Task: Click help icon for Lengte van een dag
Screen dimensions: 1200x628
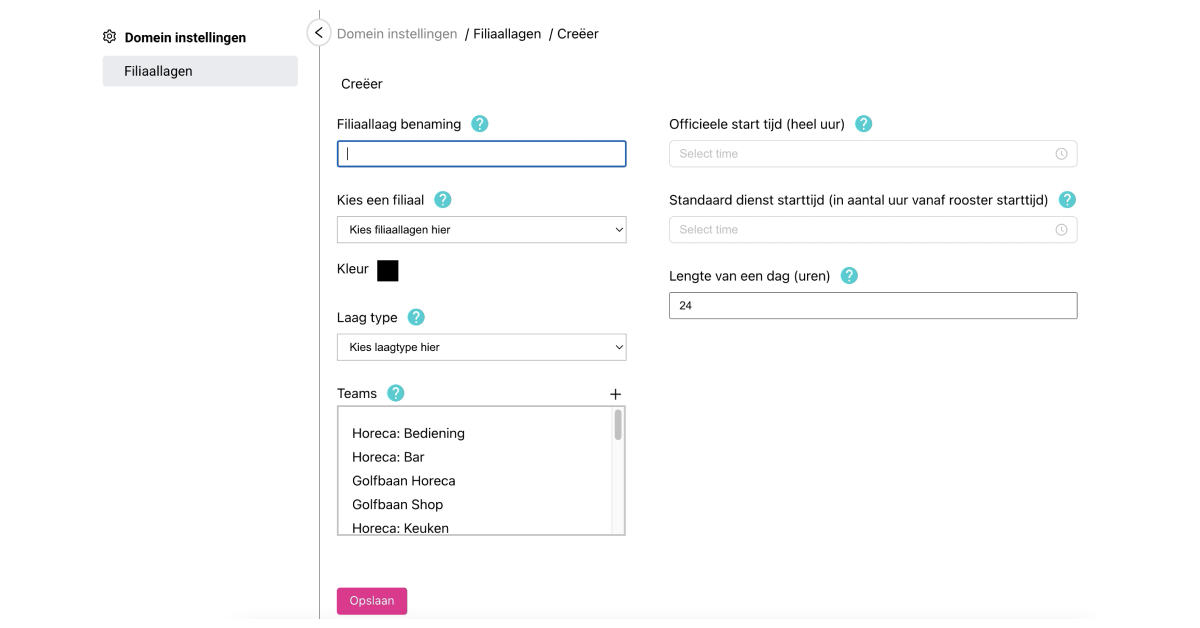Action: pos(849,276)
